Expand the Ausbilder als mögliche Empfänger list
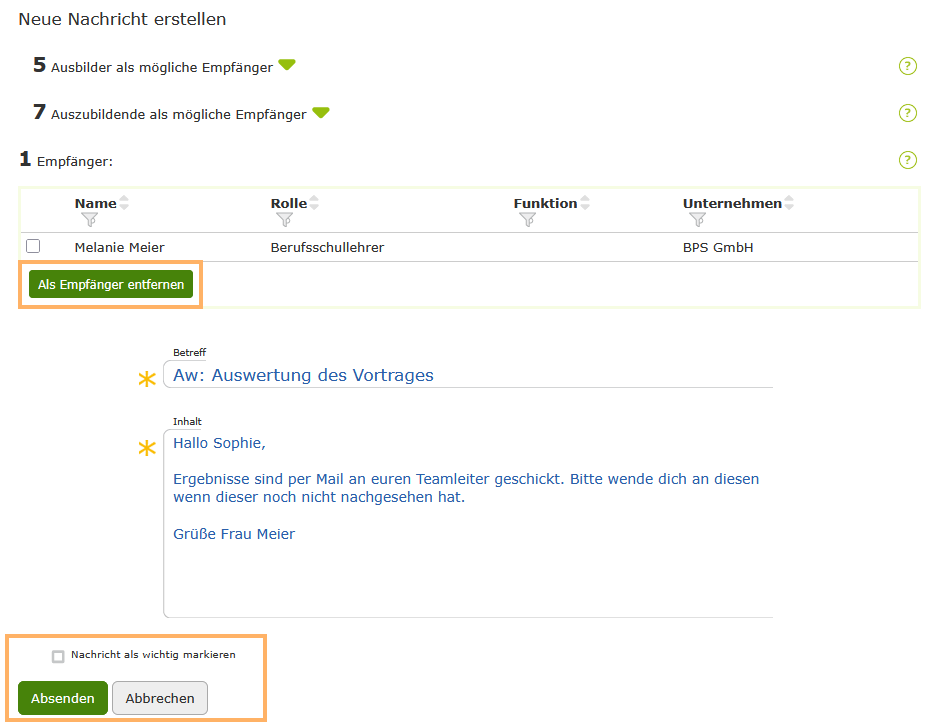Screen dimensions: 926x724 point(287,64)
